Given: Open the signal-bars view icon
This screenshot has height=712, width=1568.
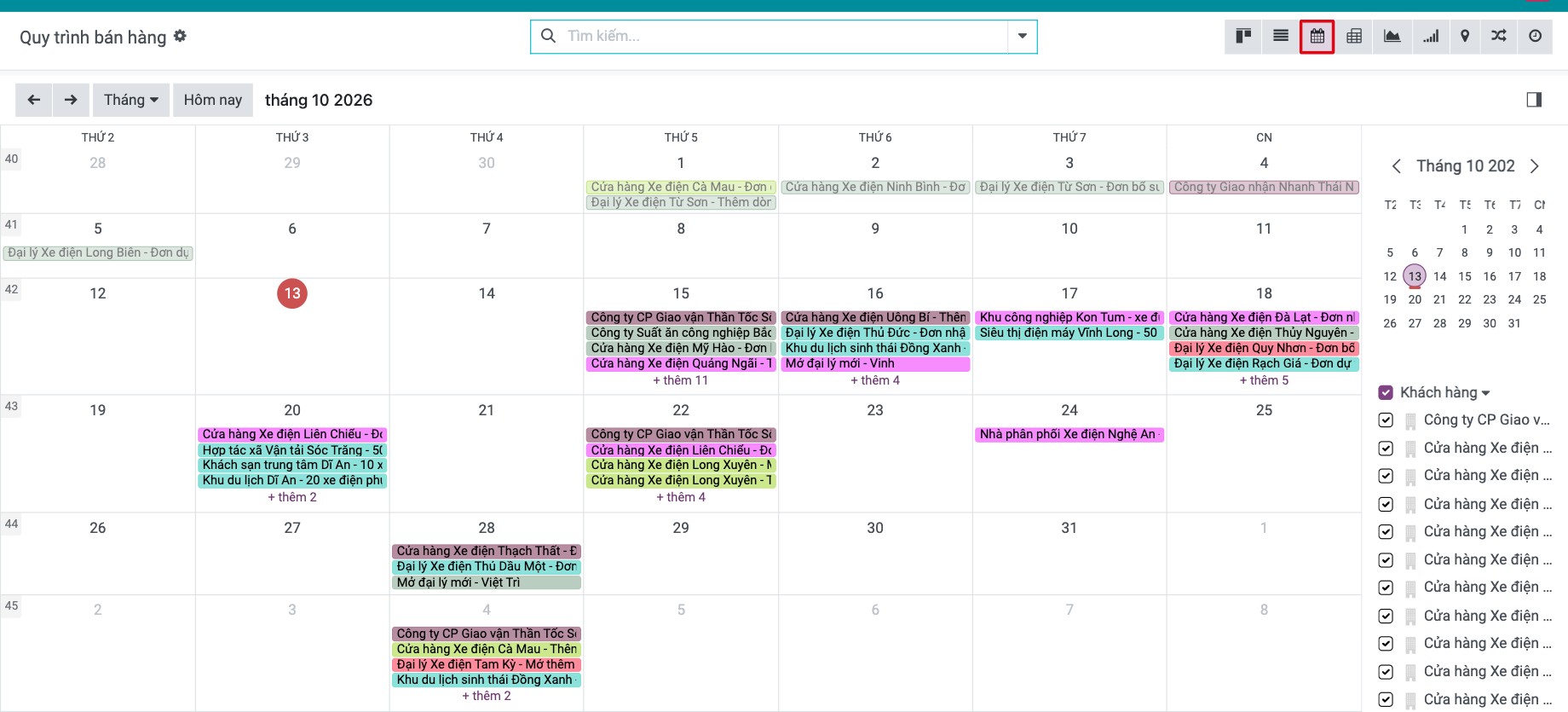Looking at the screenshot, I should (x=1431, y=36).
